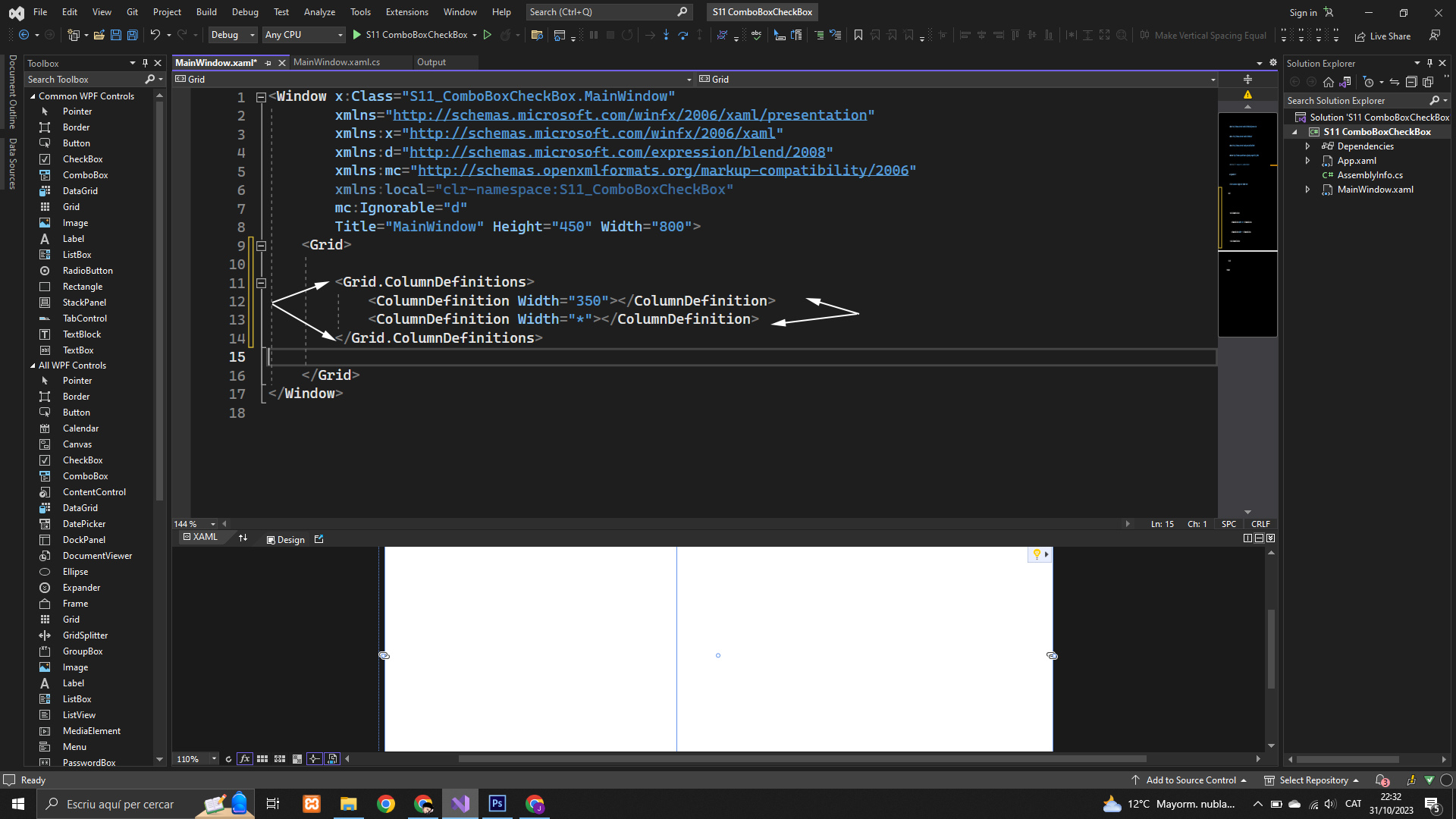Screen dimensions: 1456x819
Task: Start debugging with green play button
Action: (x=357, y=35)
